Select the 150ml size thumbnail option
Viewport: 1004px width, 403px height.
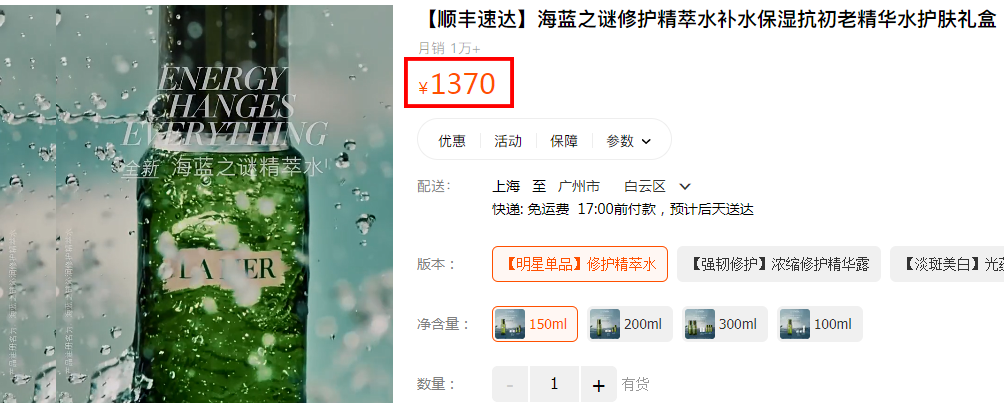pyautogui.click(x=535, y=324)
